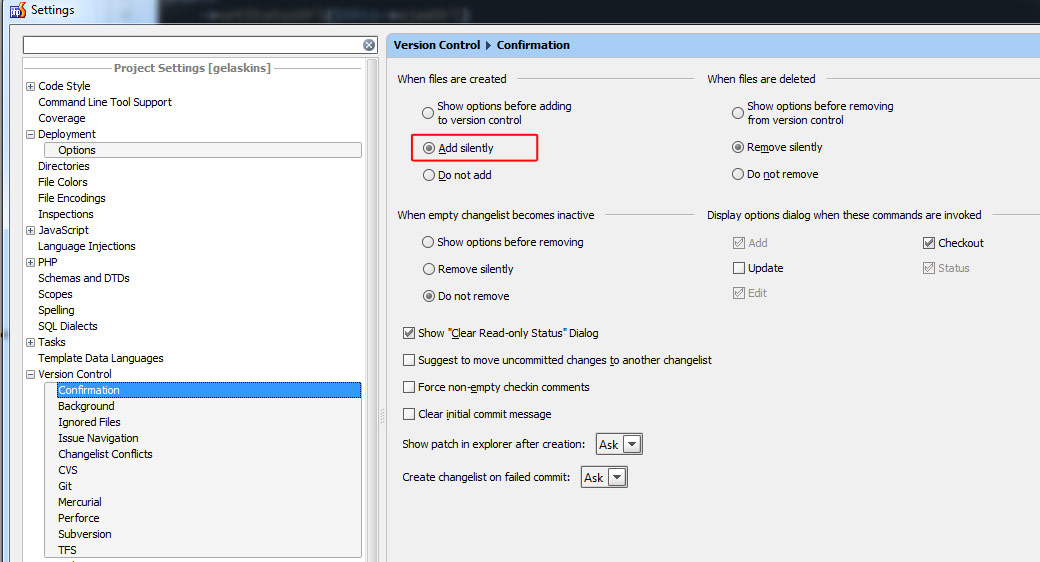Open the Scopes settings page
This screenshot has width=1040, height=562.
point(55,294)
